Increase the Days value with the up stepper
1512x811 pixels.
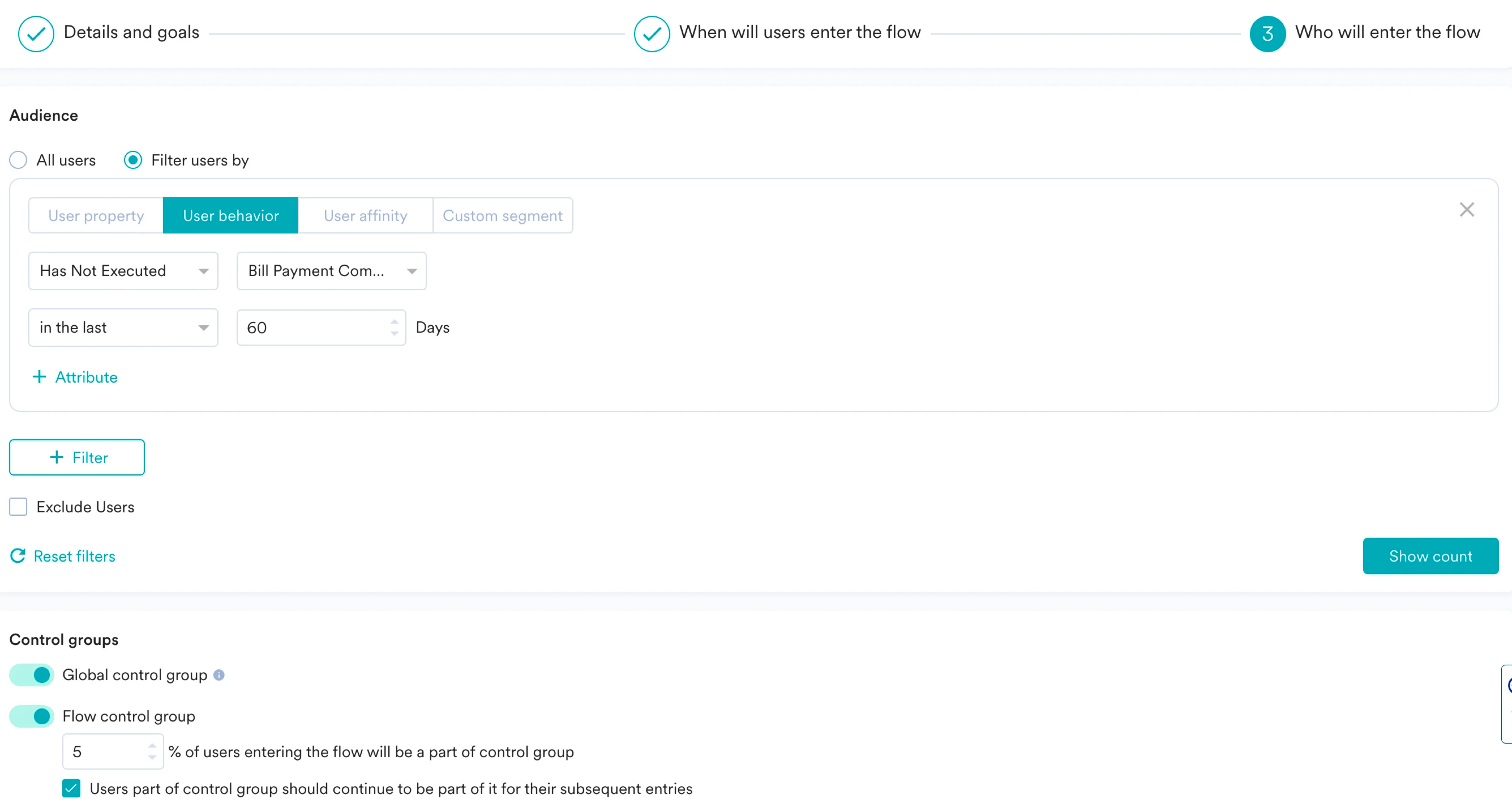click(395, 321)
